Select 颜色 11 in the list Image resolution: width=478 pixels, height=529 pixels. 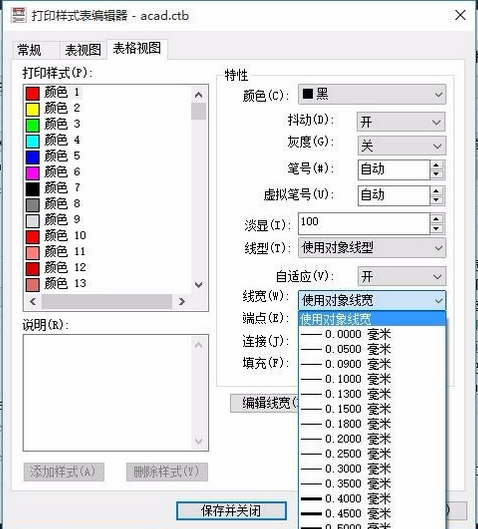tap(108, 252)
